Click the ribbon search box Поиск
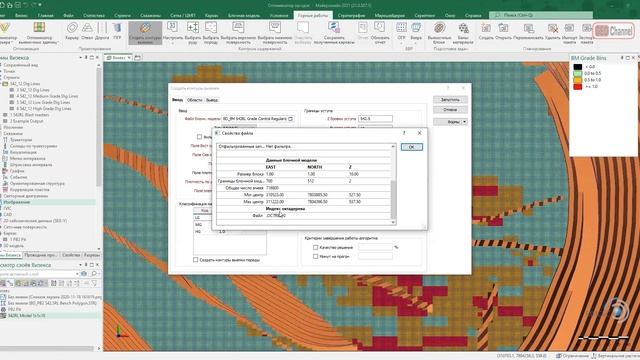The image size is (640, 360). (541, 15)
